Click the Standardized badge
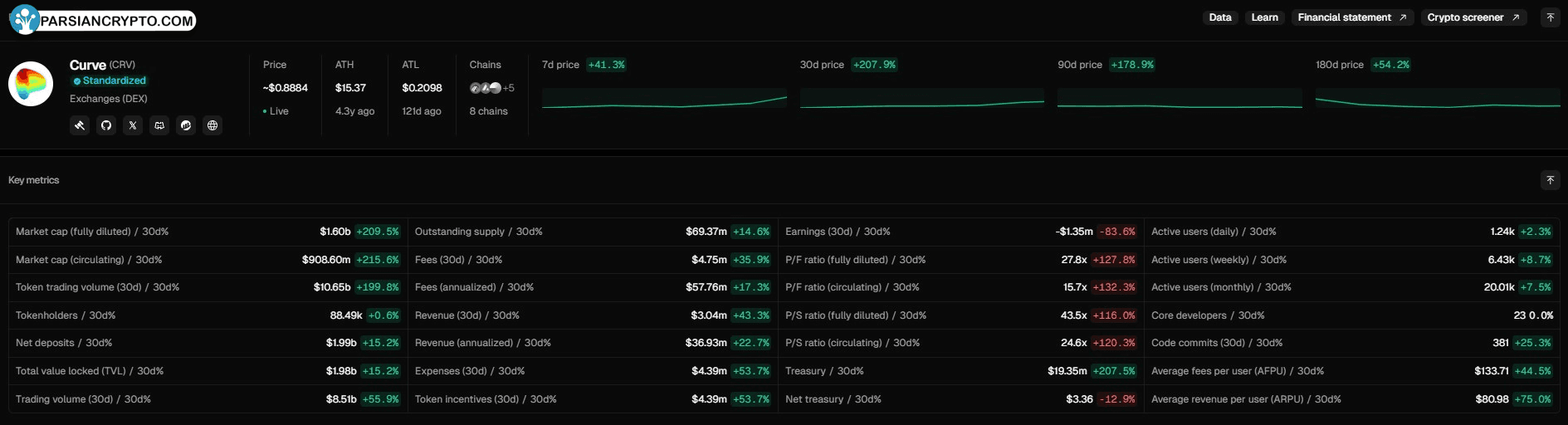Screen dimensions: 1568x425 coord(110,81)
